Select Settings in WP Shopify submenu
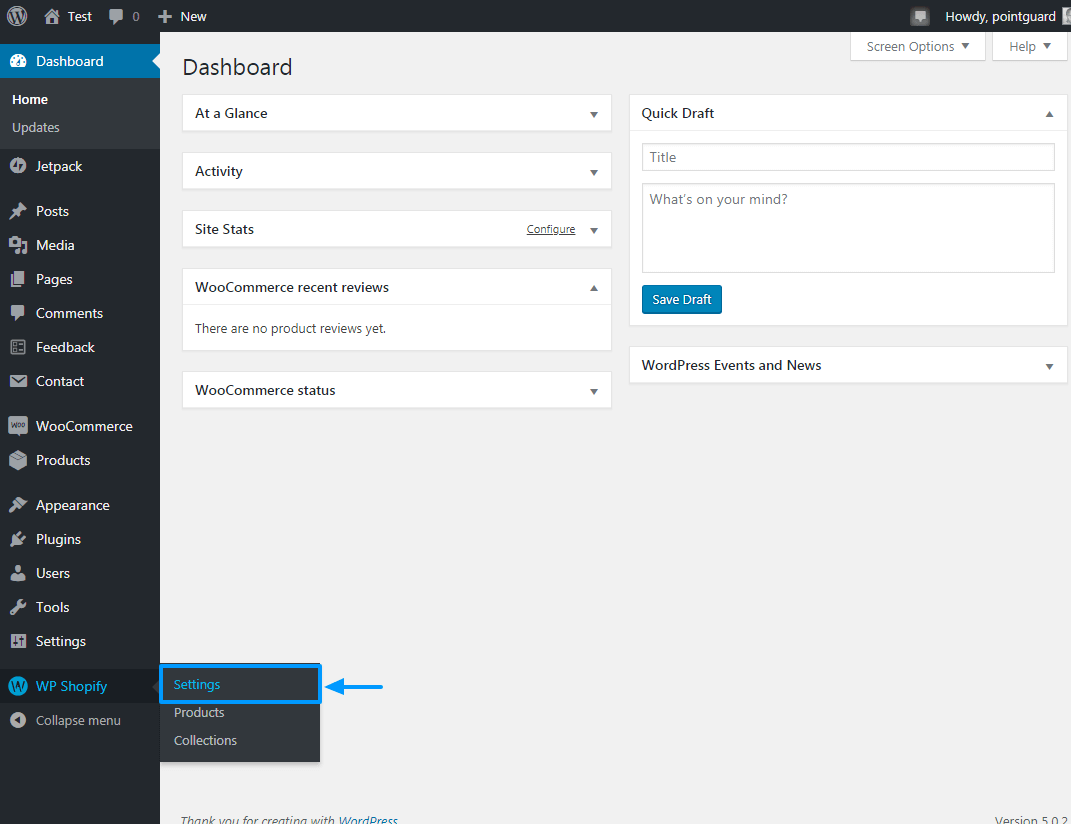The image size is (1071, 824). [x=197, y=685]
